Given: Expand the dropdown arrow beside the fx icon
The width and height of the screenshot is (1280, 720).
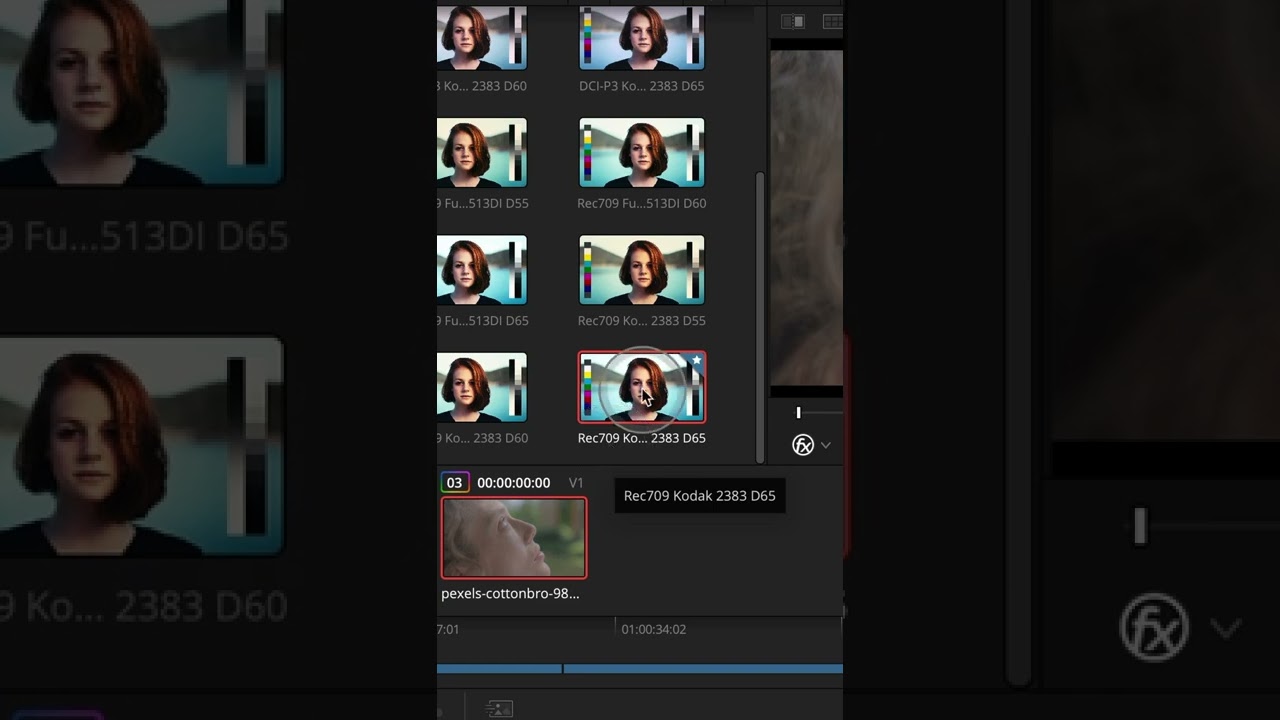Looking at the screenshot, I should (x=826, y=445).
